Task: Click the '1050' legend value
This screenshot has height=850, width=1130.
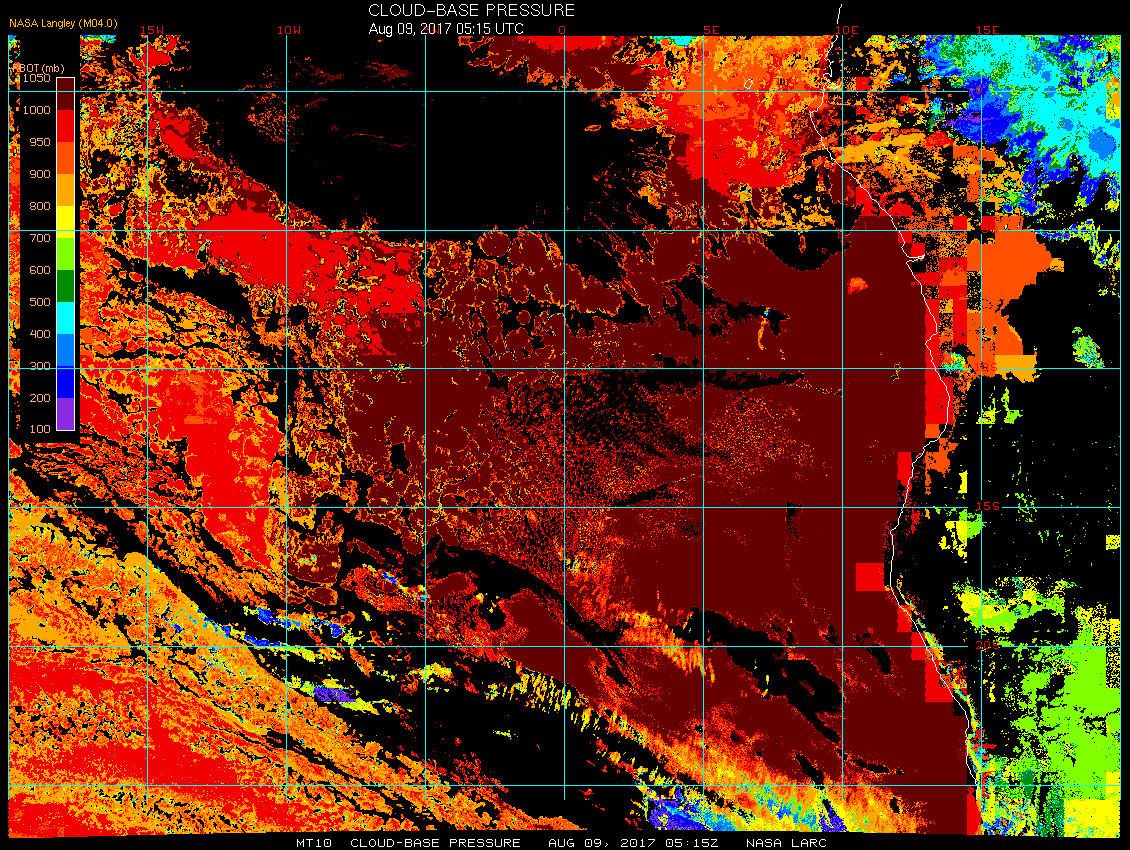Action: click(x=37, y=78)
